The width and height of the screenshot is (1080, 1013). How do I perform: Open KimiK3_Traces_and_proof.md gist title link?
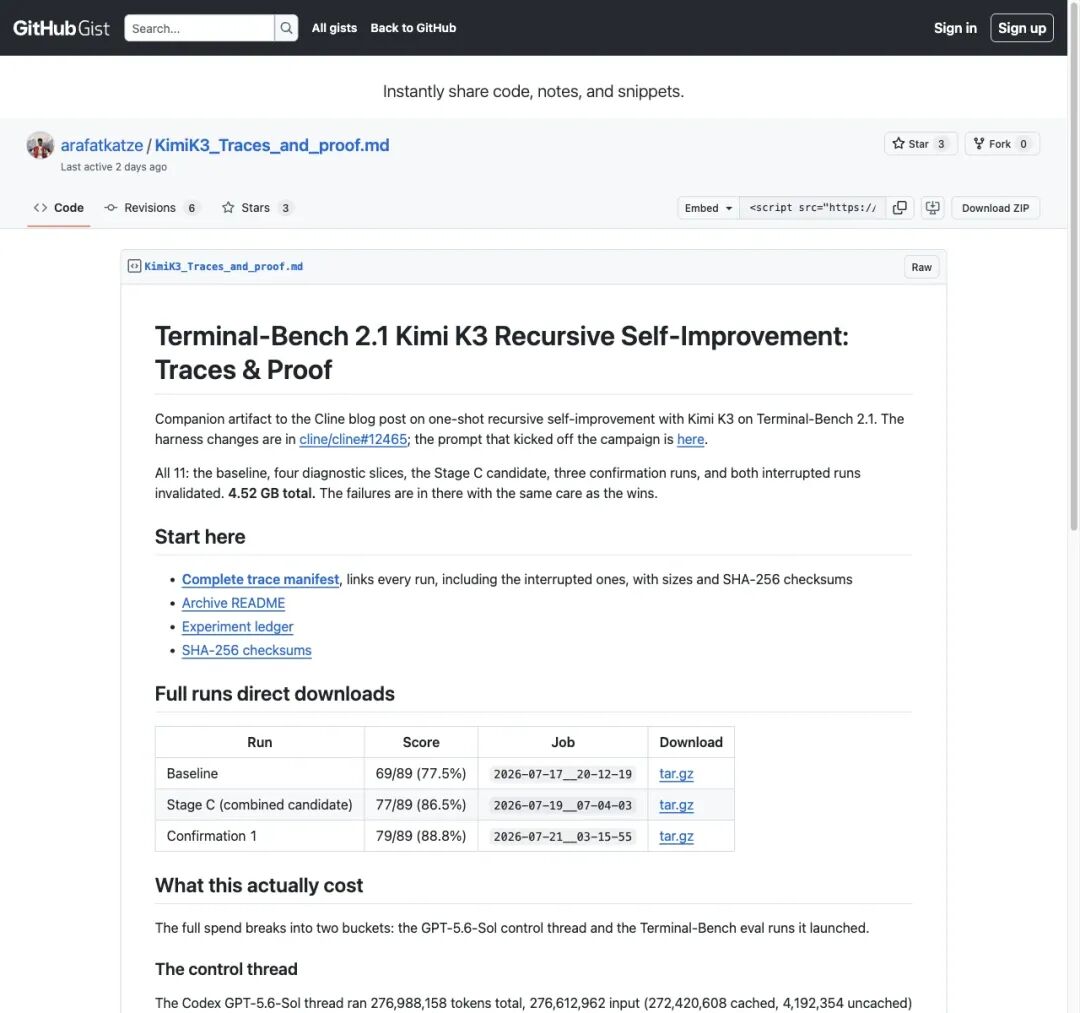(272, 145)
